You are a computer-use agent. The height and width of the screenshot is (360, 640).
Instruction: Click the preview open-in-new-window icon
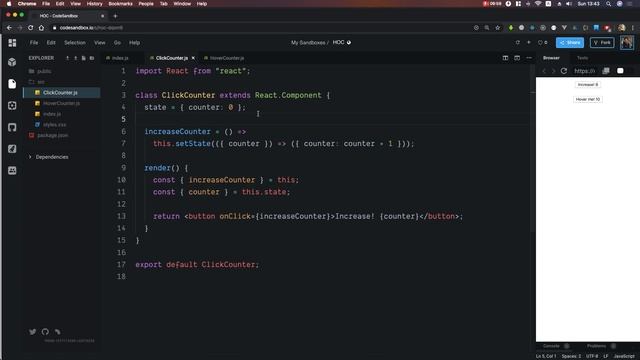[x=606, y=71]
